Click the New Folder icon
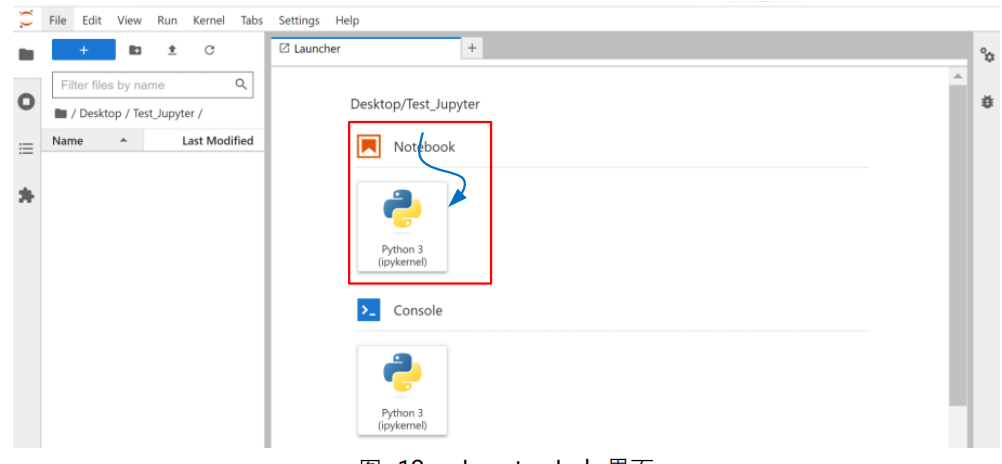Viewport: 1002px width, 464px height. click(135, 50)
